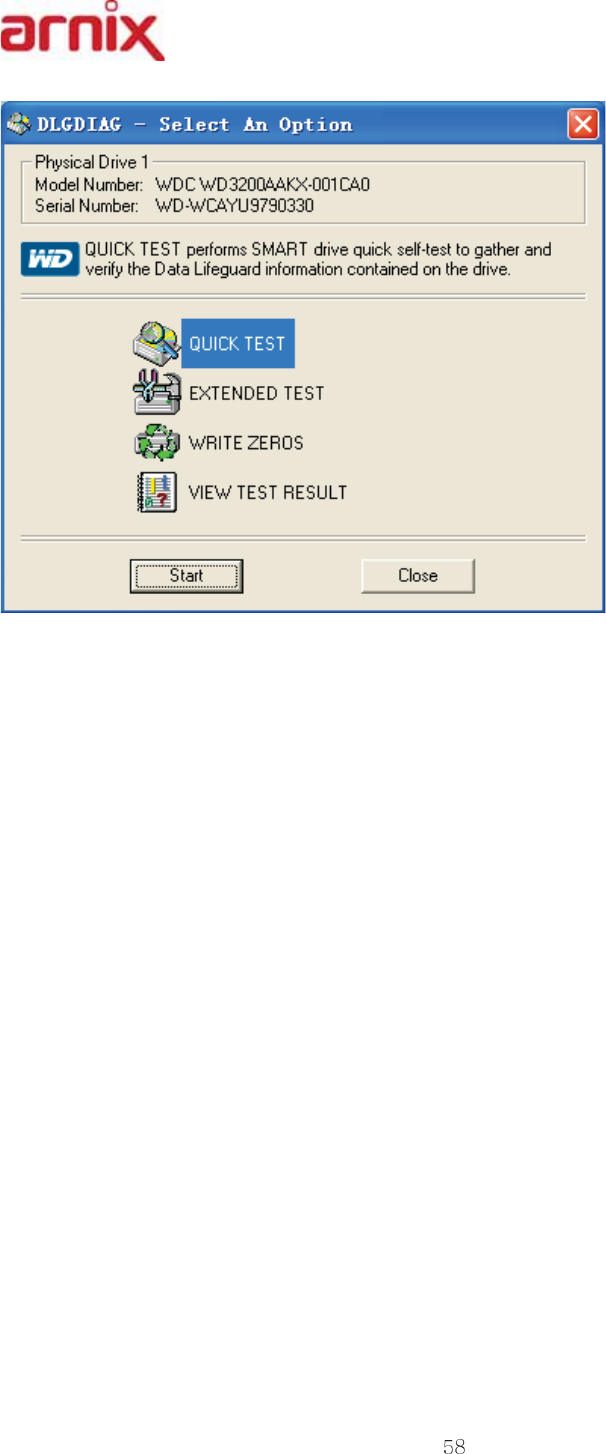
Task: Click the model number WD3200AAKX-001CA0
Action: 264,185
